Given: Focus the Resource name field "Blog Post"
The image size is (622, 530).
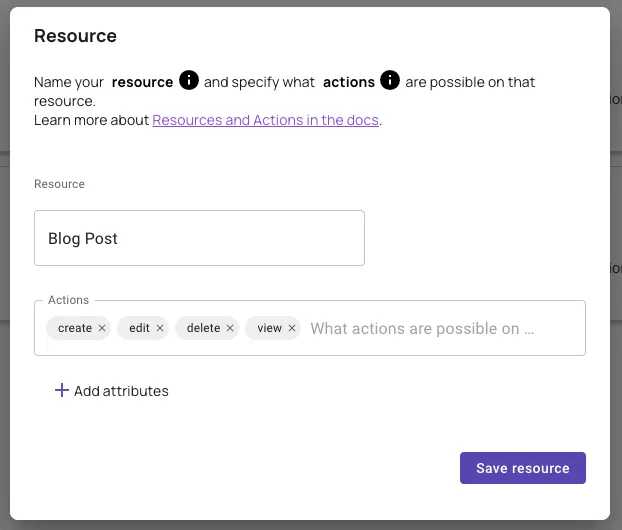Looking at the screenshot, I should point(199,238).
